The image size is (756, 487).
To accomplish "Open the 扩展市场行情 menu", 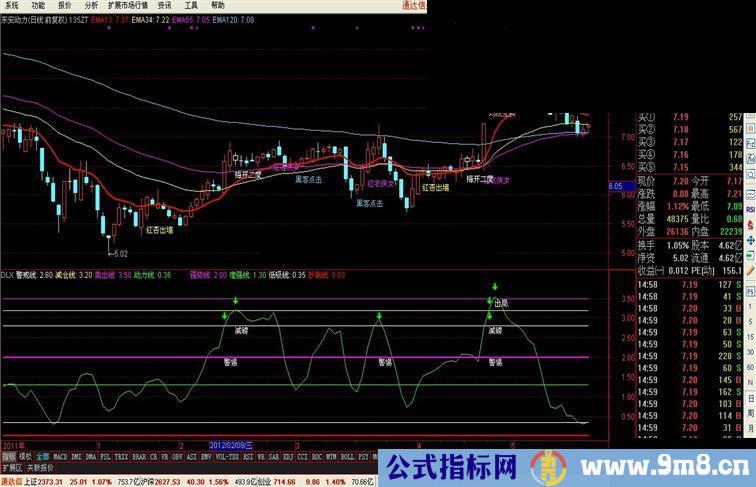I will click(x=128, y=5).
